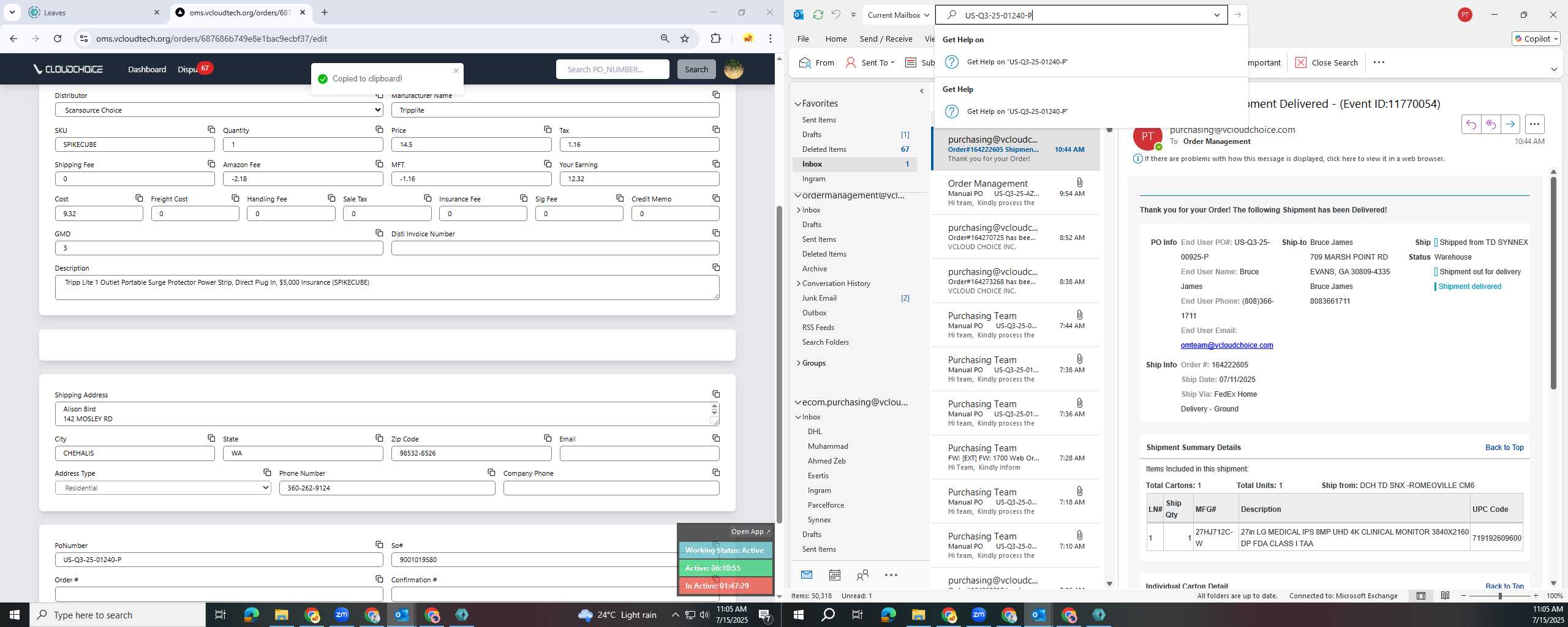Screen dimensions: 1568x627
Task: Open Sent To filter dropdown
Action: tap(870, 62)
